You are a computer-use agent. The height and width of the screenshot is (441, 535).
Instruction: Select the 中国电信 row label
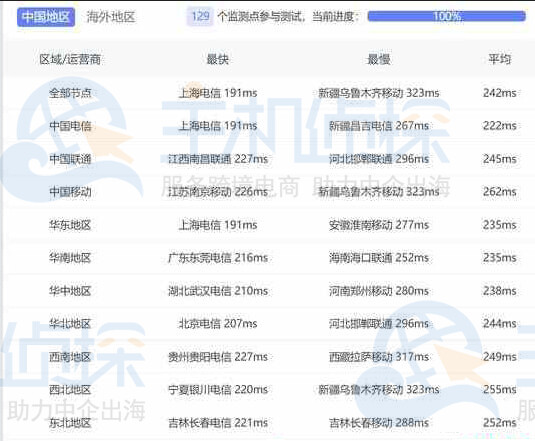click(70, 126)
